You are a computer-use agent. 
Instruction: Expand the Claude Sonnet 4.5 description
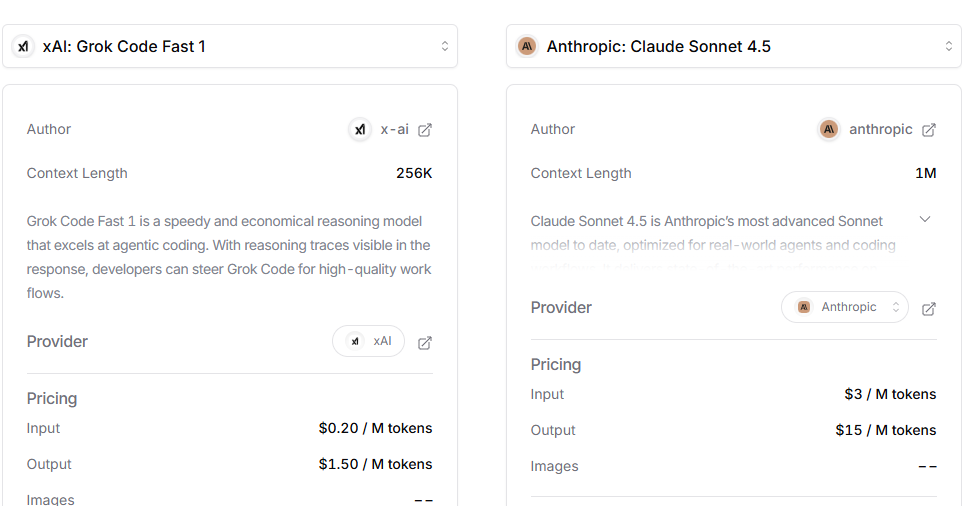point(925,220)
